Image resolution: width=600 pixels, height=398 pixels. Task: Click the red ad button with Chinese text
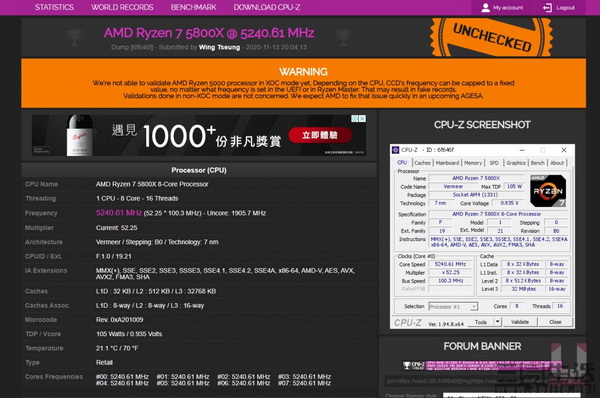click(320, 135)
